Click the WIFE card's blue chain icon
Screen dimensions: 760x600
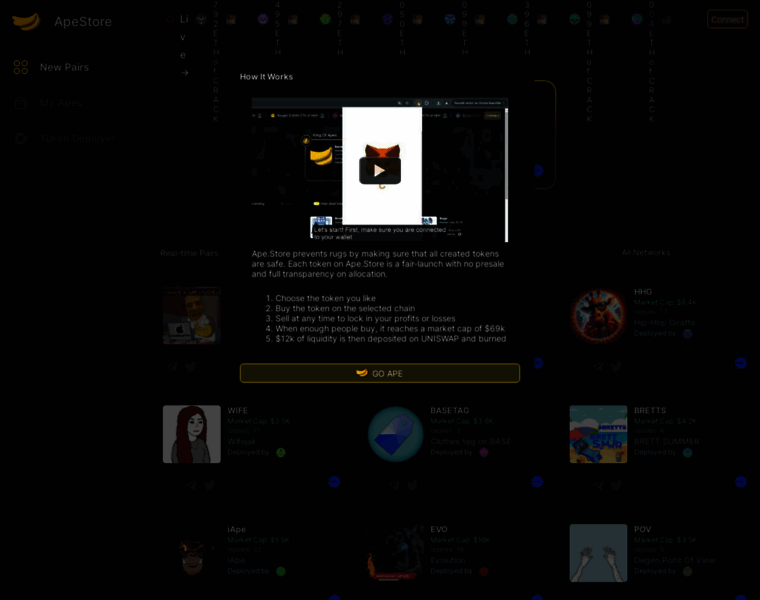(334, 481)
